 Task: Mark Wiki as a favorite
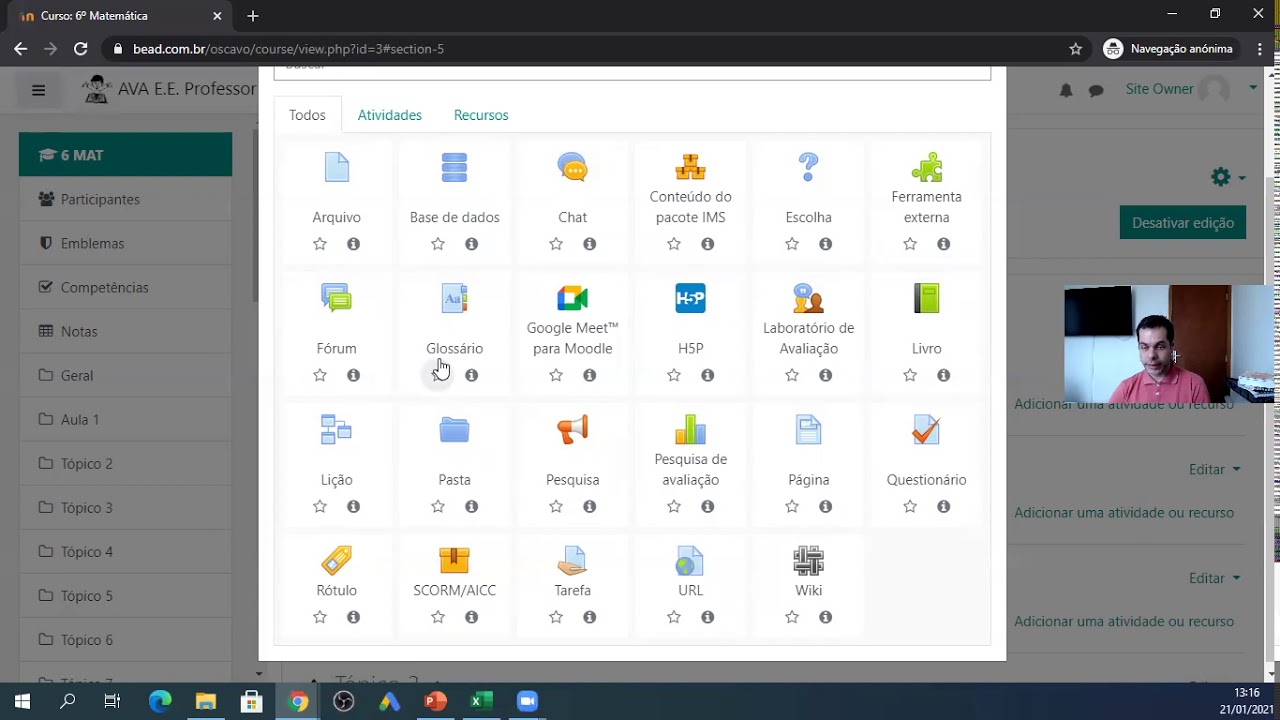(792, 617)
